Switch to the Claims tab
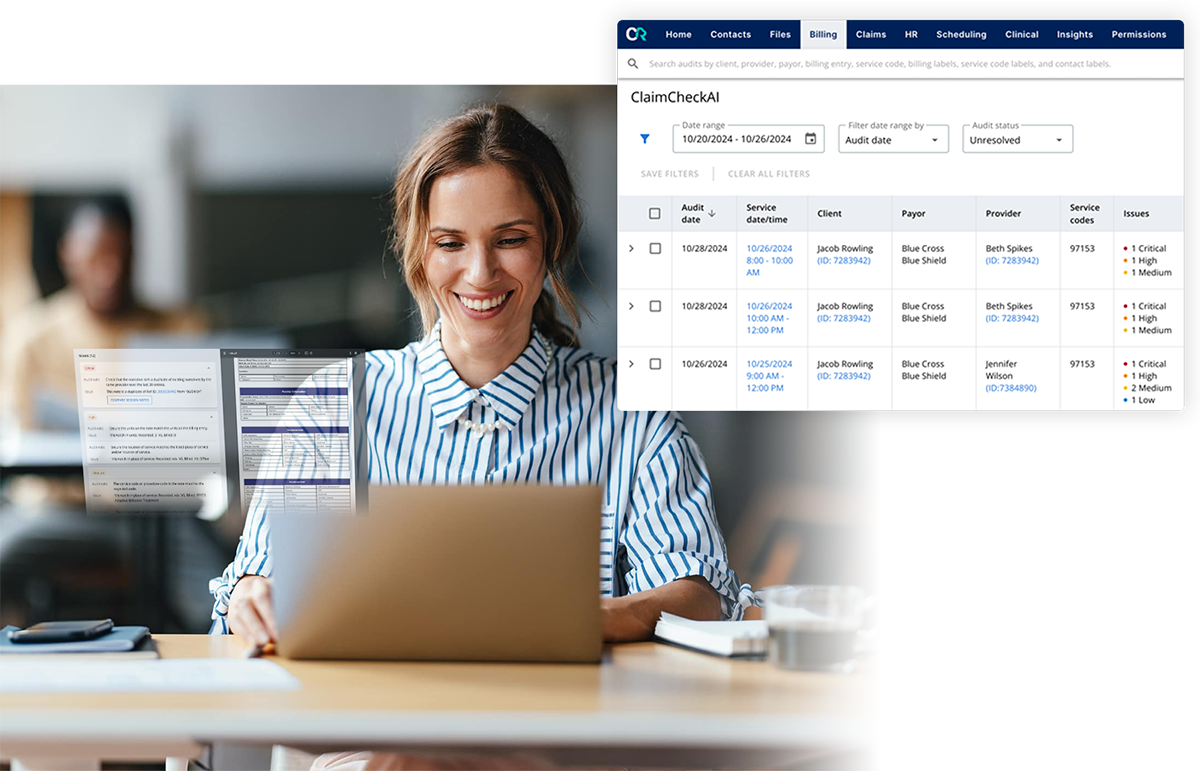The width and height of the screenshot is (1200, 771). [870, 33]
